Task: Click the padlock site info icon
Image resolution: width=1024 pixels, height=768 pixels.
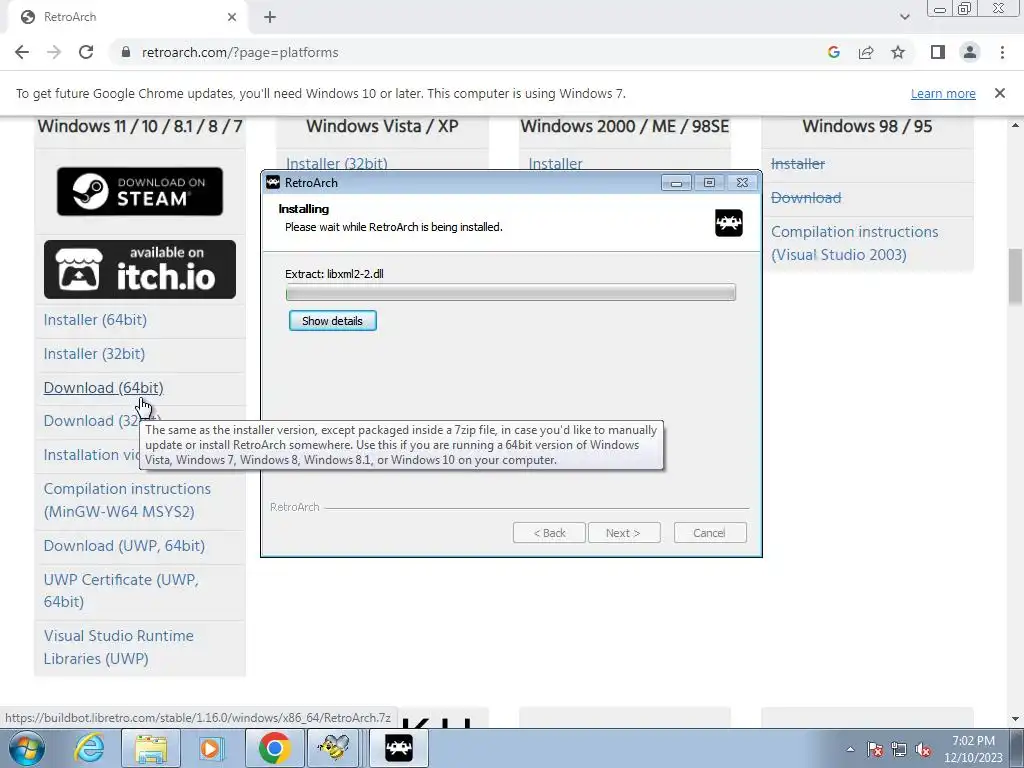Action: [126, 52]
